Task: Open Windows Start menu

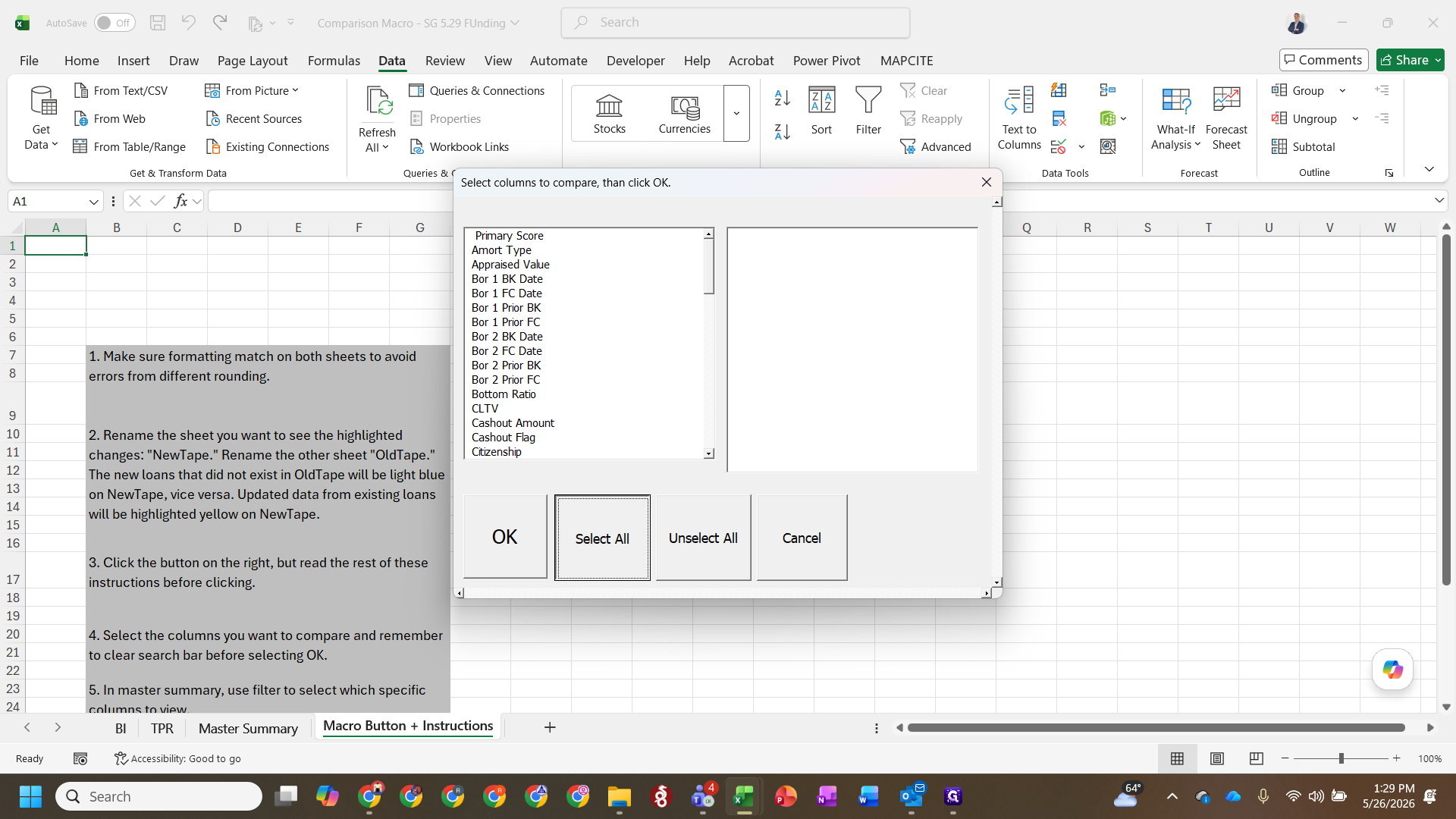Action: 30,796
